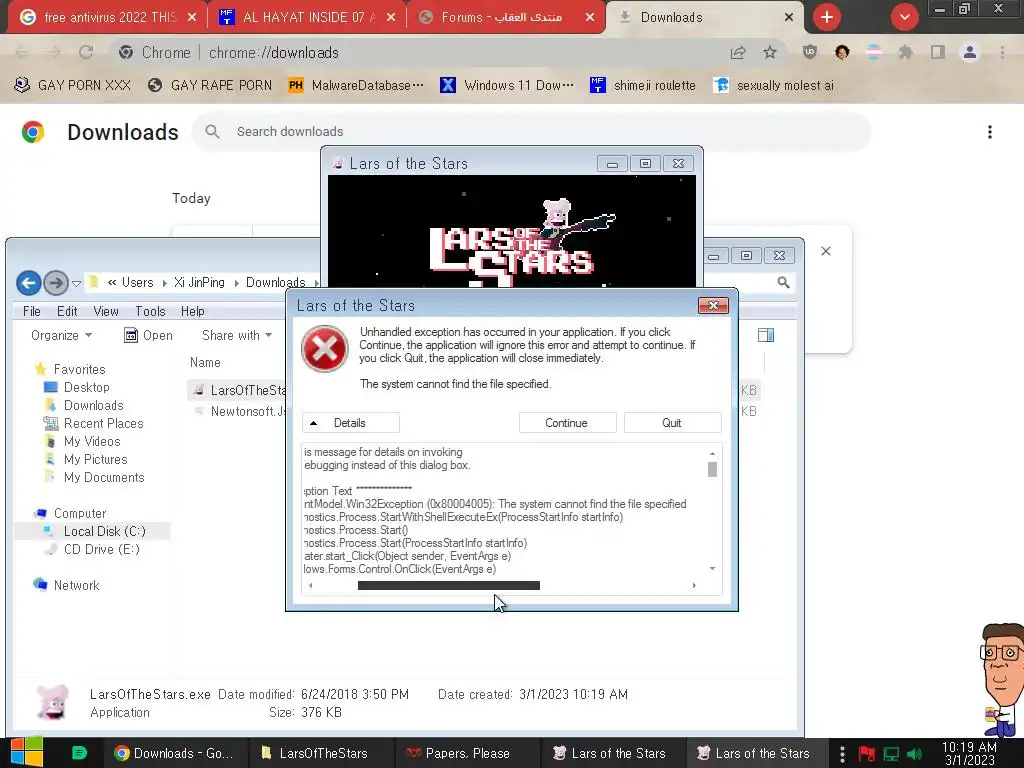Click the vertical scrollbar thumb in the details box
The height and width of the screenshot is (768, 1024).
tap(712, 470)
